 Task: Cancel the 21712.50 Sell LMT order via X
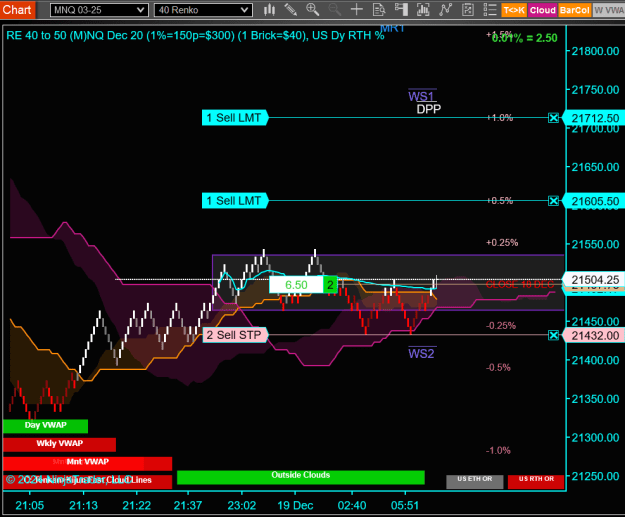[553, 118]
